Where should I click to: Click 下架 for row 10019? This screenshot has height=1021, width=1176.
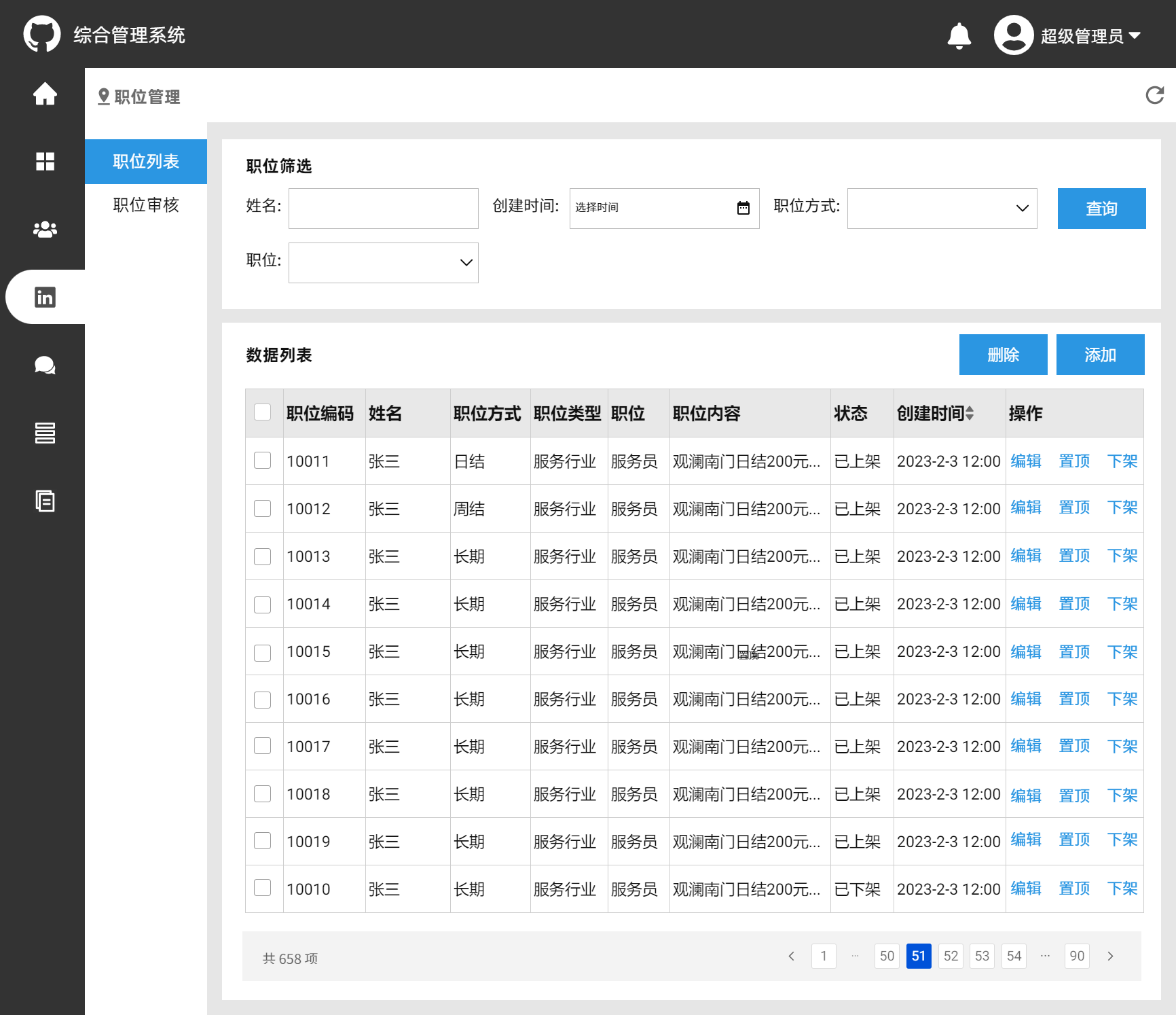click(x=1122, y=840)
